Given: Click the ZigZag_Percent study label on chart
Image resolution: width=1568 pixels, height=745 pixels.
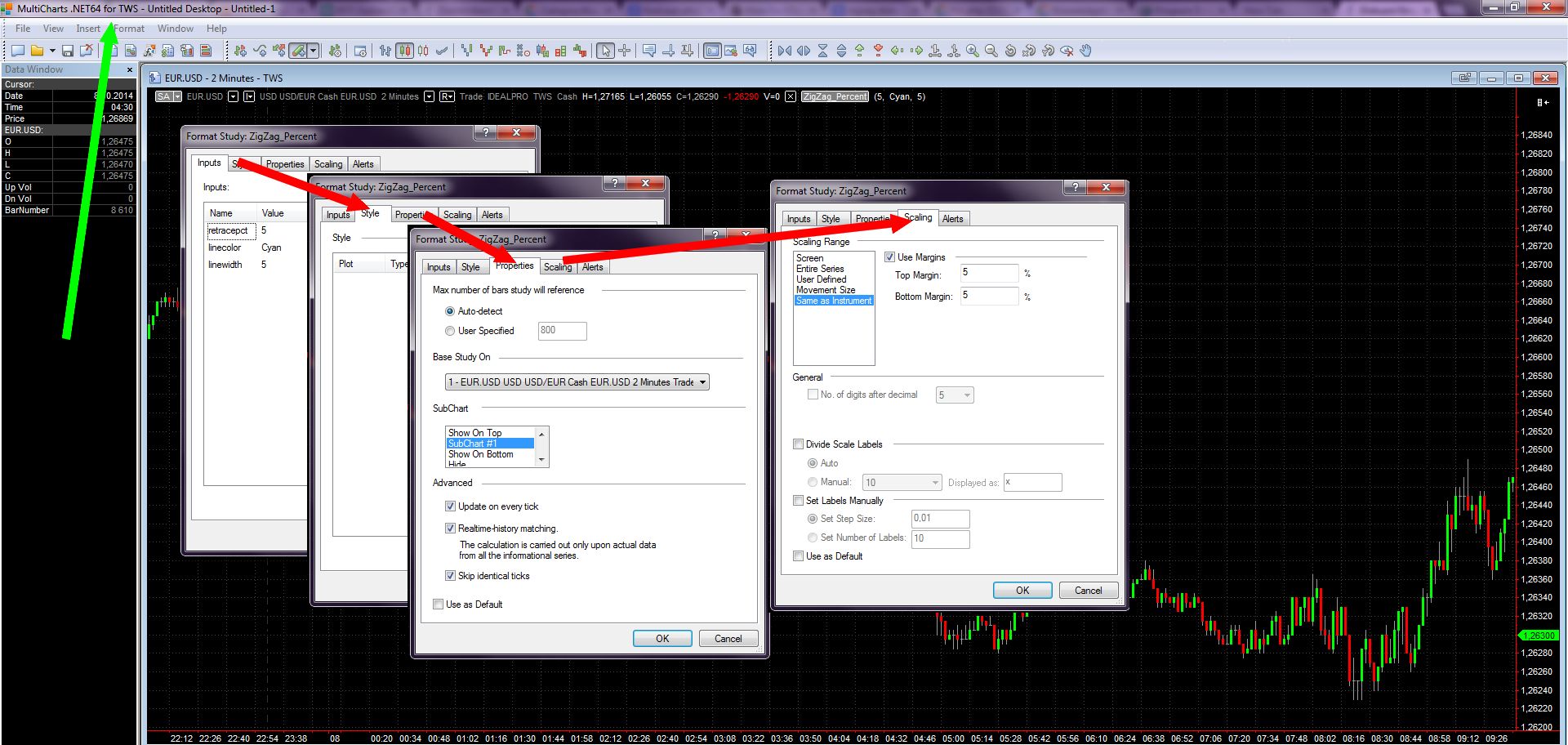Looking at the screenshot, I should click(x=835, y=96).
